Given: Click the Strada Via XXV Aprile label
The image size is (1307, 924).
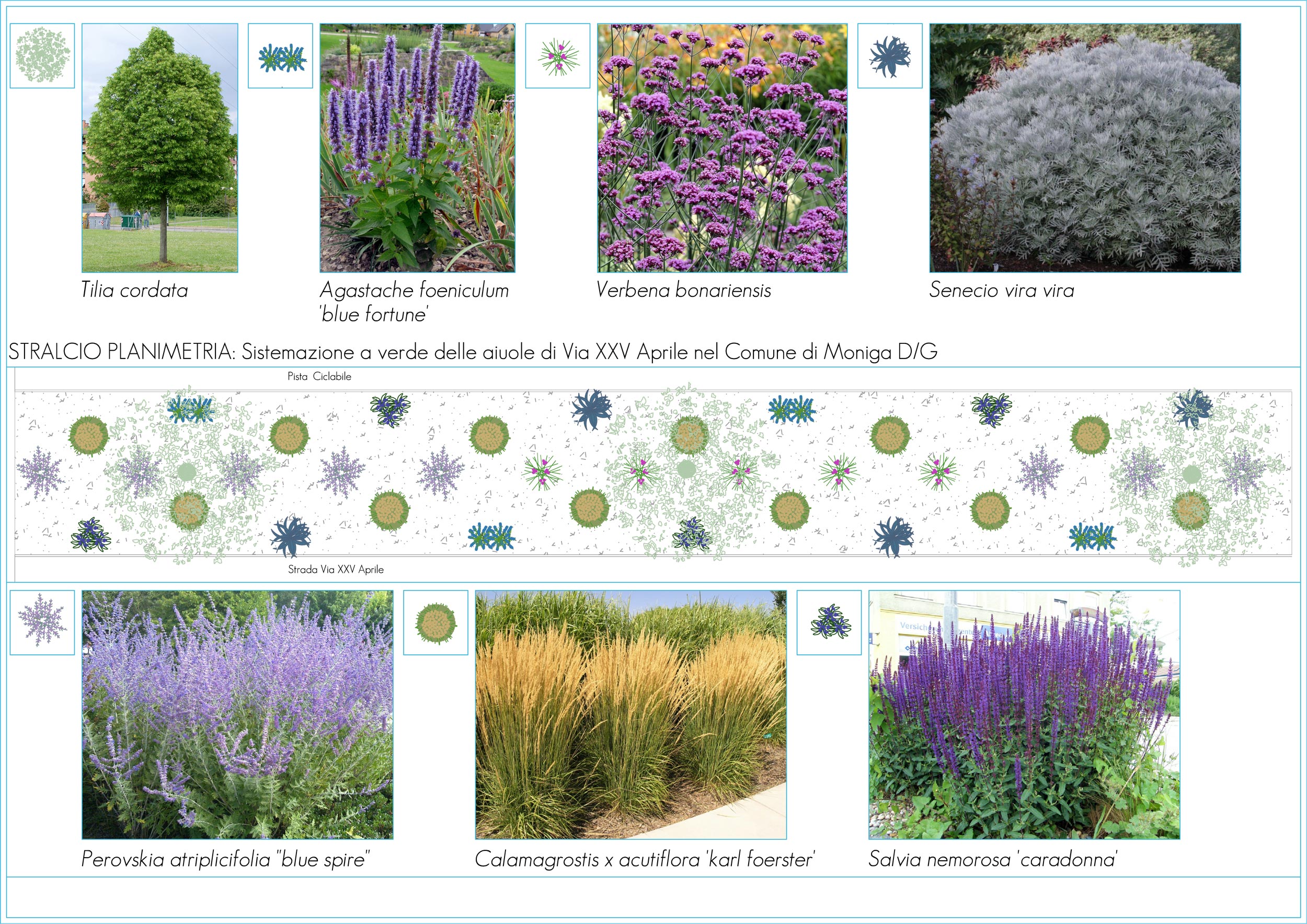Looking at the screenshot, I should point(335,570).
